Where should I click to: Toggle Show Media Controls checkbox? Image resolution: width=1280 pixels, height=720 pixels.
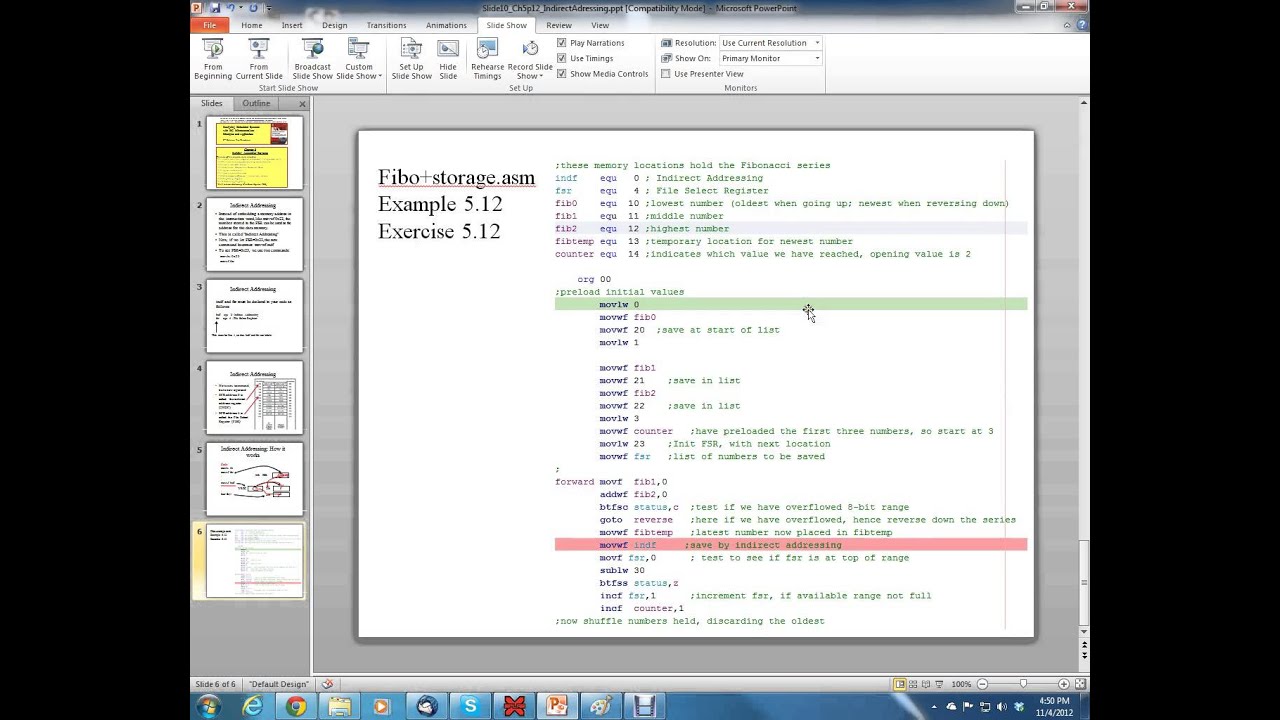562,74
